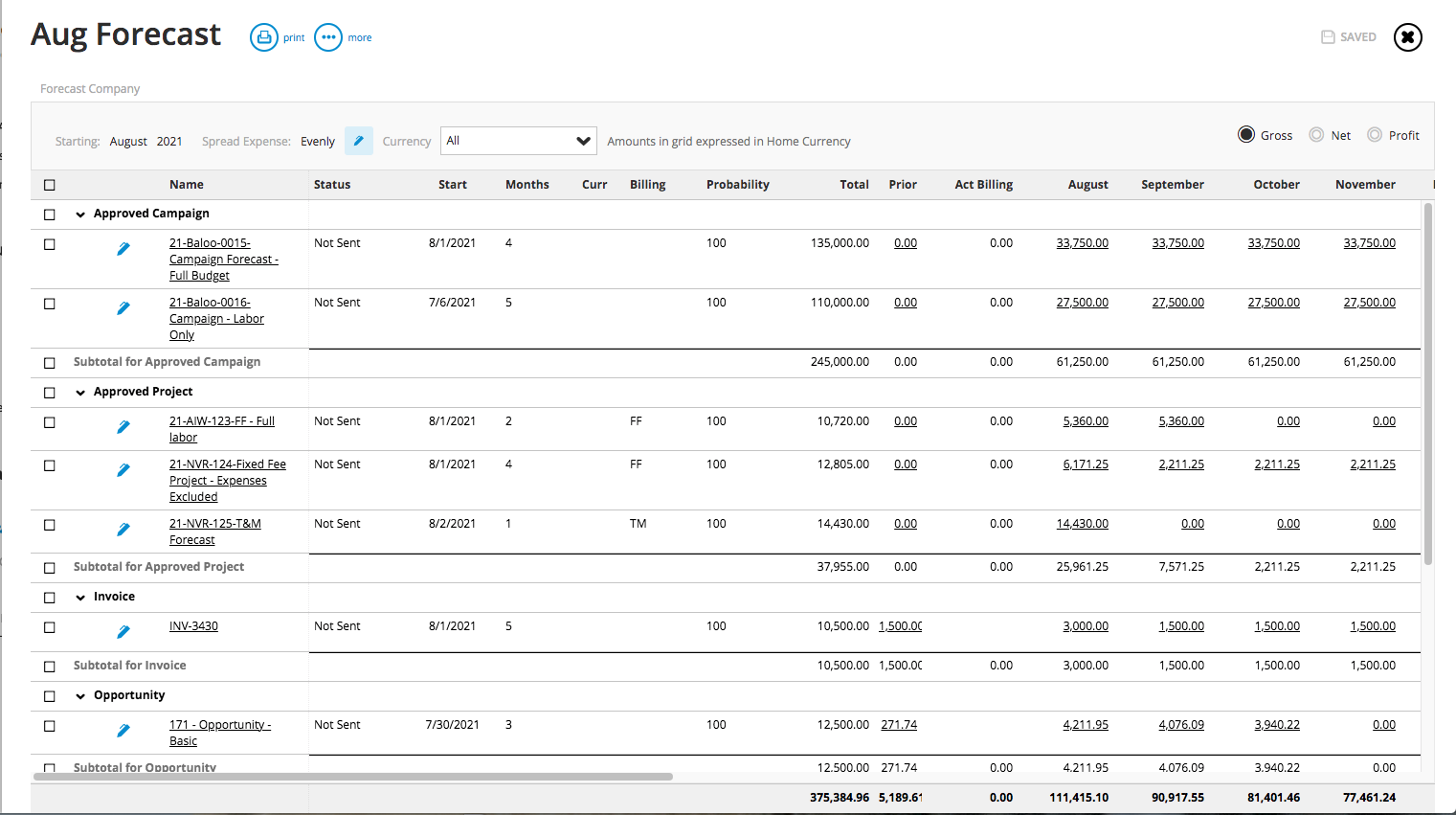Screen dimensions: 1456x815
Task: Open the Currency dropdown
Action: (518, 141)
